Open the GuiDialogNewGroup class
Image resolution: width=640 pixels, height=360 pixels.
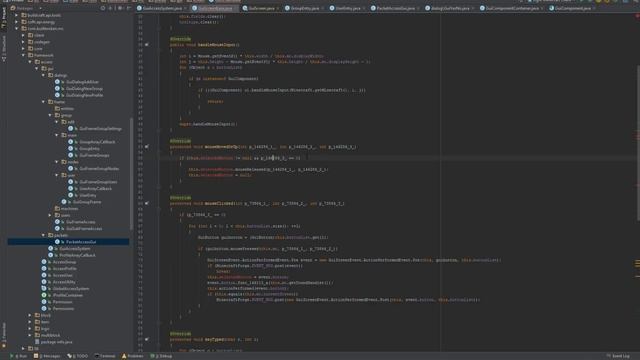point(84,89)
